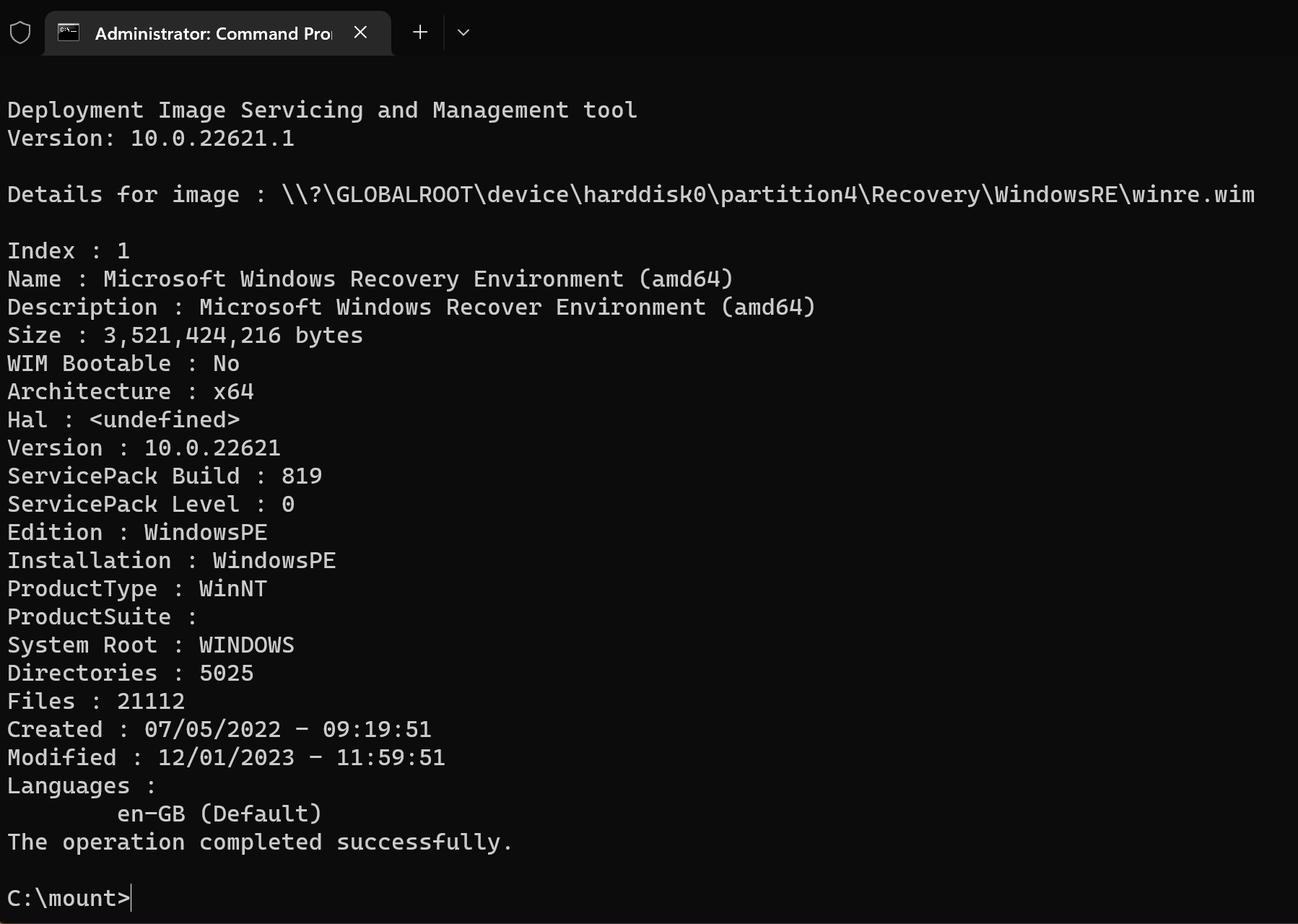Click 'Modified : 12/01/2023 - 11:59:51' line
This screenshot has height=924, width=1298.
coord(226,758)
